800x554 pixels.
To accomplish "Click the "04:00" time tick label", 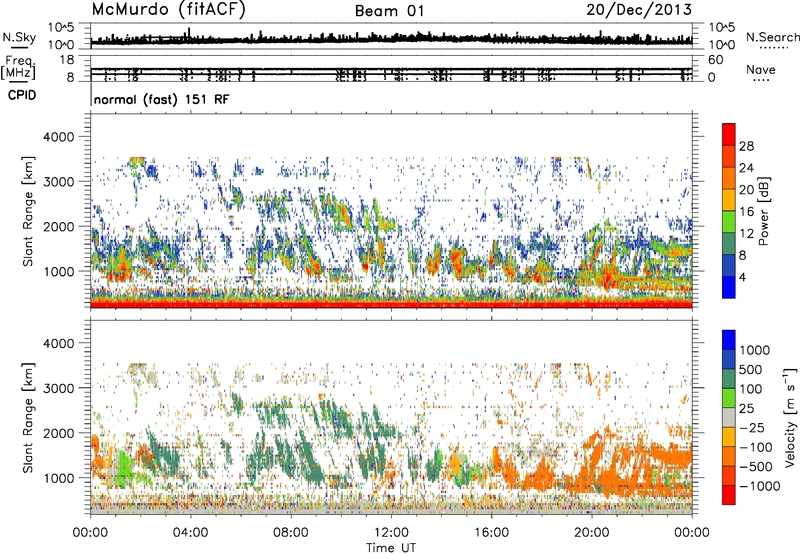I will tap(190, 533).
